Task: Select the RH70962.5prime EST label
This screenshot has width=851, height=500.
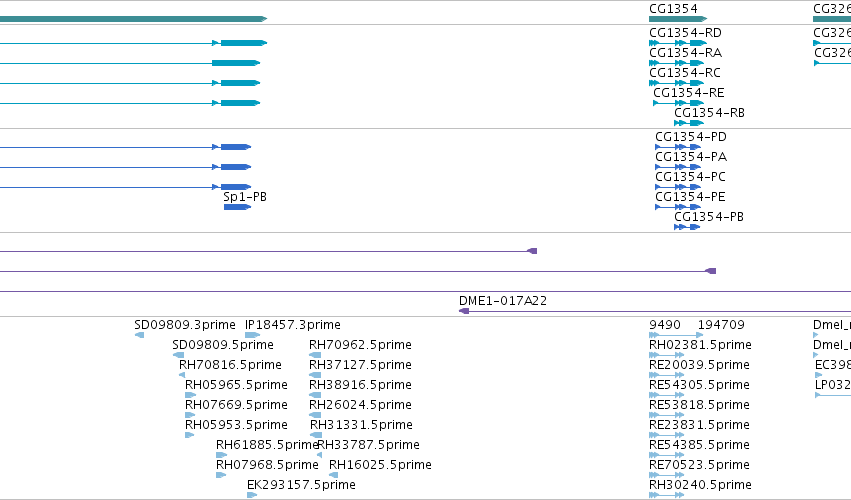Action: [x=360, y=345]
